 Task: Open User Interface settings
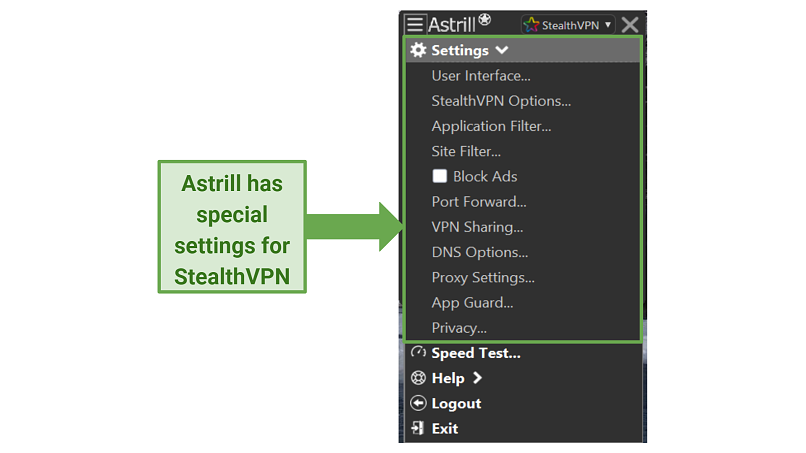coord(481,76)
